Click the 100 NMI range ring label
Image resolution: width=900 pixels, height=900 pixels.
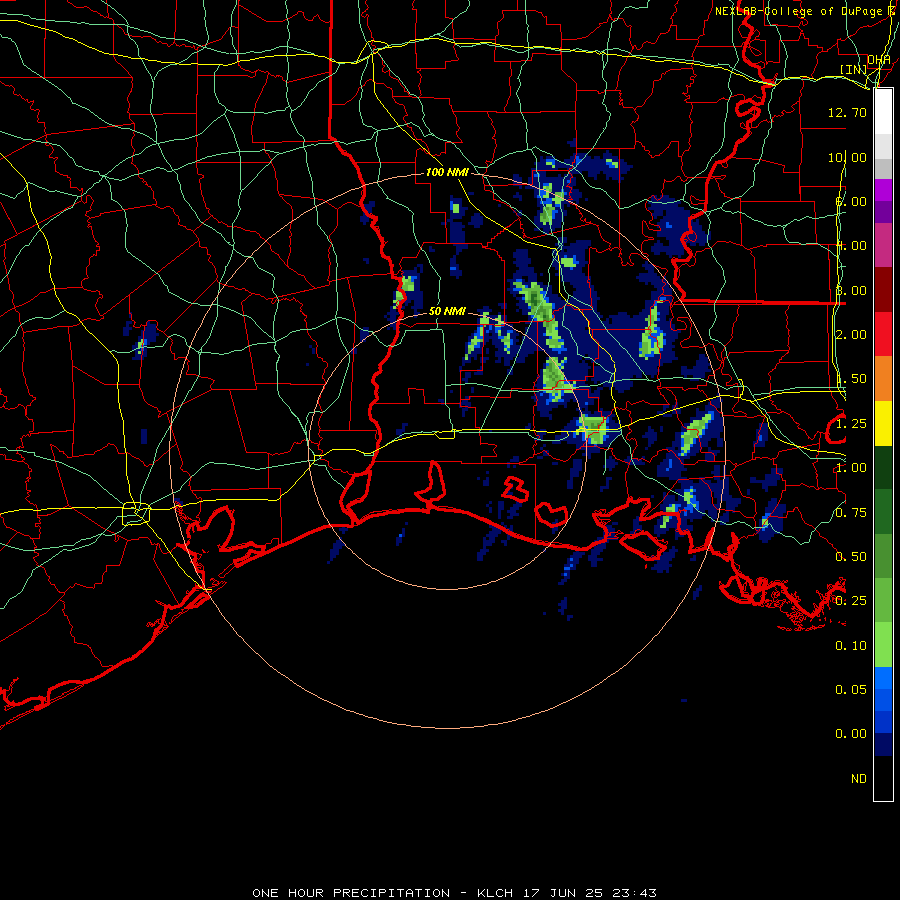click(x=447, y=172)
